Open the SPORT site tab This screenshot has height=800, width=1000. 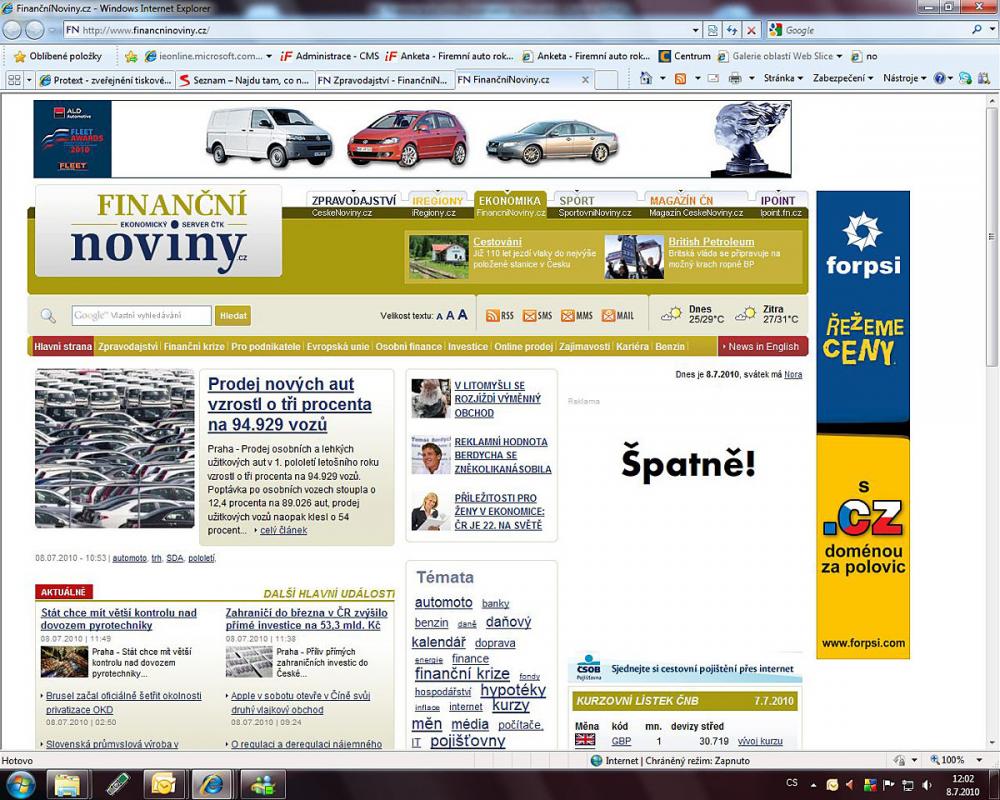577,200
